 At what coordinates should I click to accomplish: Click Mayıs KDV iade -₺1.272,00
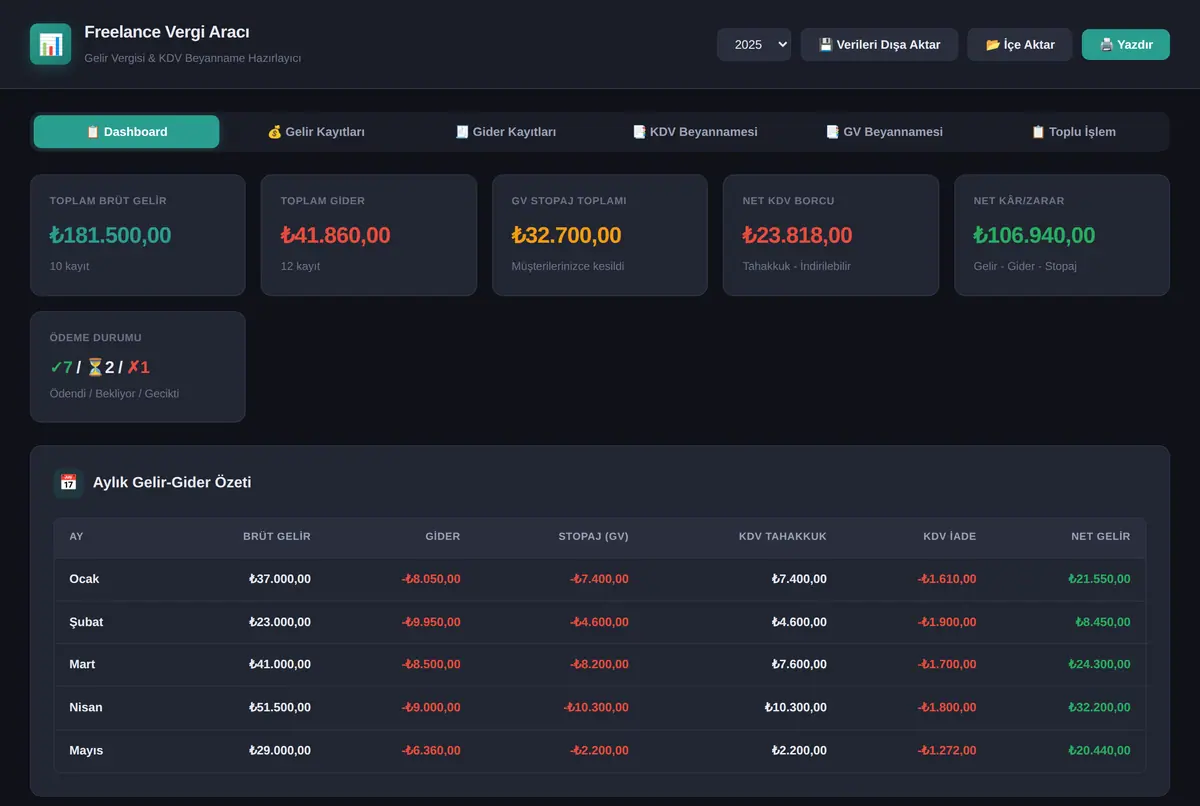point(947,750)
